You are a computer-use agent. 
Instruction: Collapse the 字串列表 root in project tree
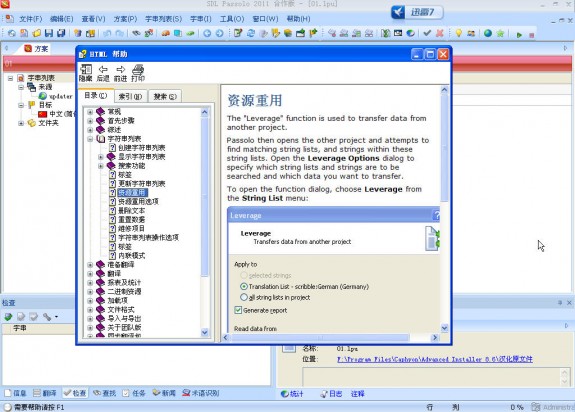click(11, 78)
